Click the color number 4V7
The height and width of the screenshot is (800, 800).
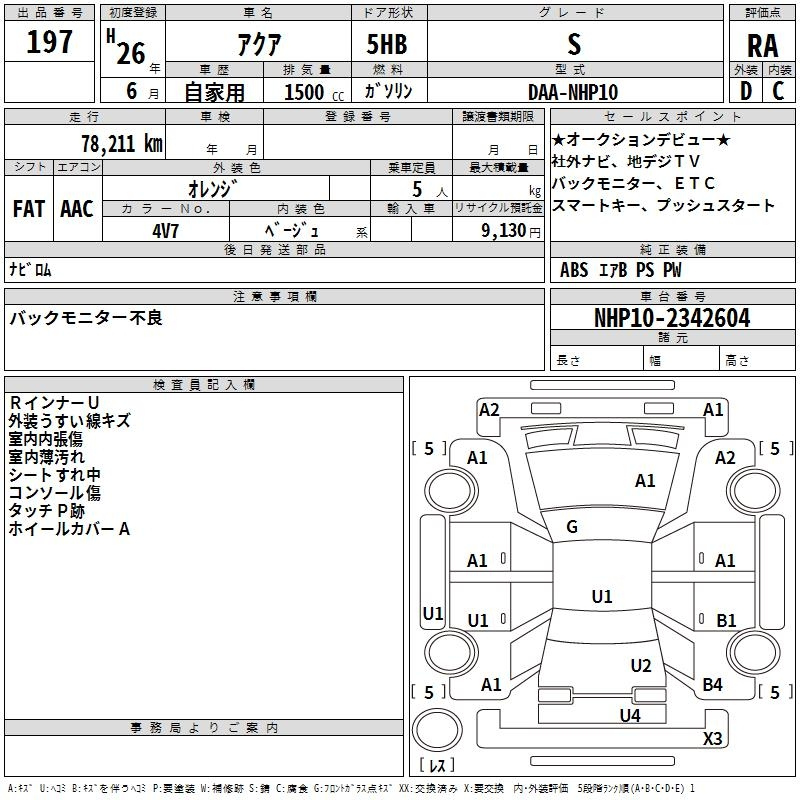(165, 231)
